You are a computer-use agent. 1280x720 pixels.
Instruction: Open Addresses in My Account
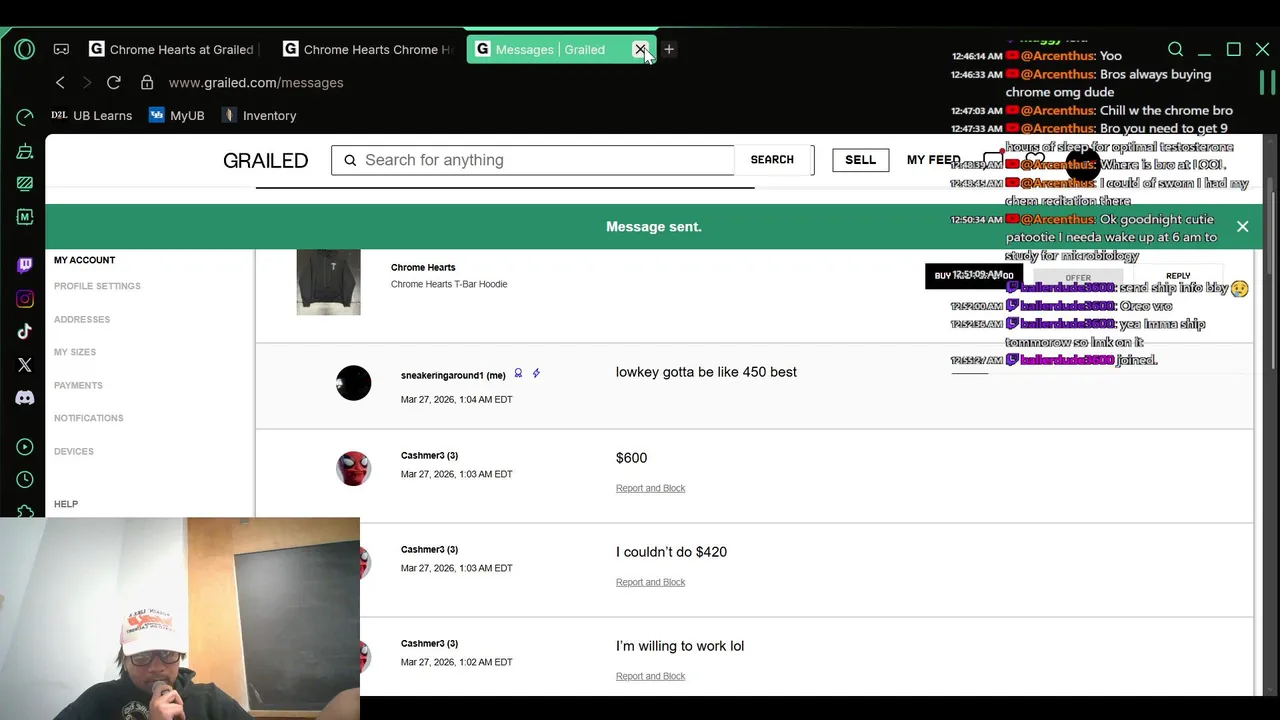tap(82, 319)
